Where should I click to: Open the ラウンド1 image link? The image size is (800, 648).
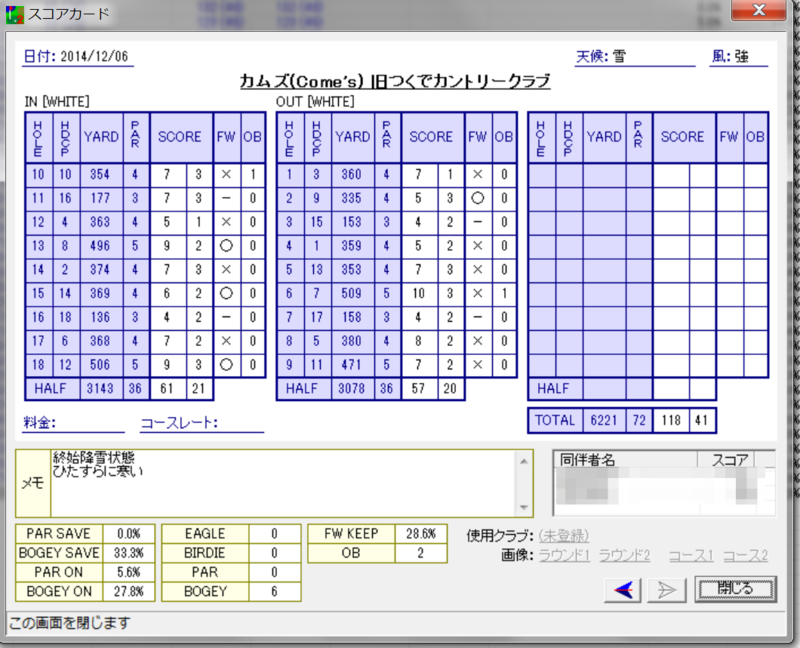click(x=564, y=555)
